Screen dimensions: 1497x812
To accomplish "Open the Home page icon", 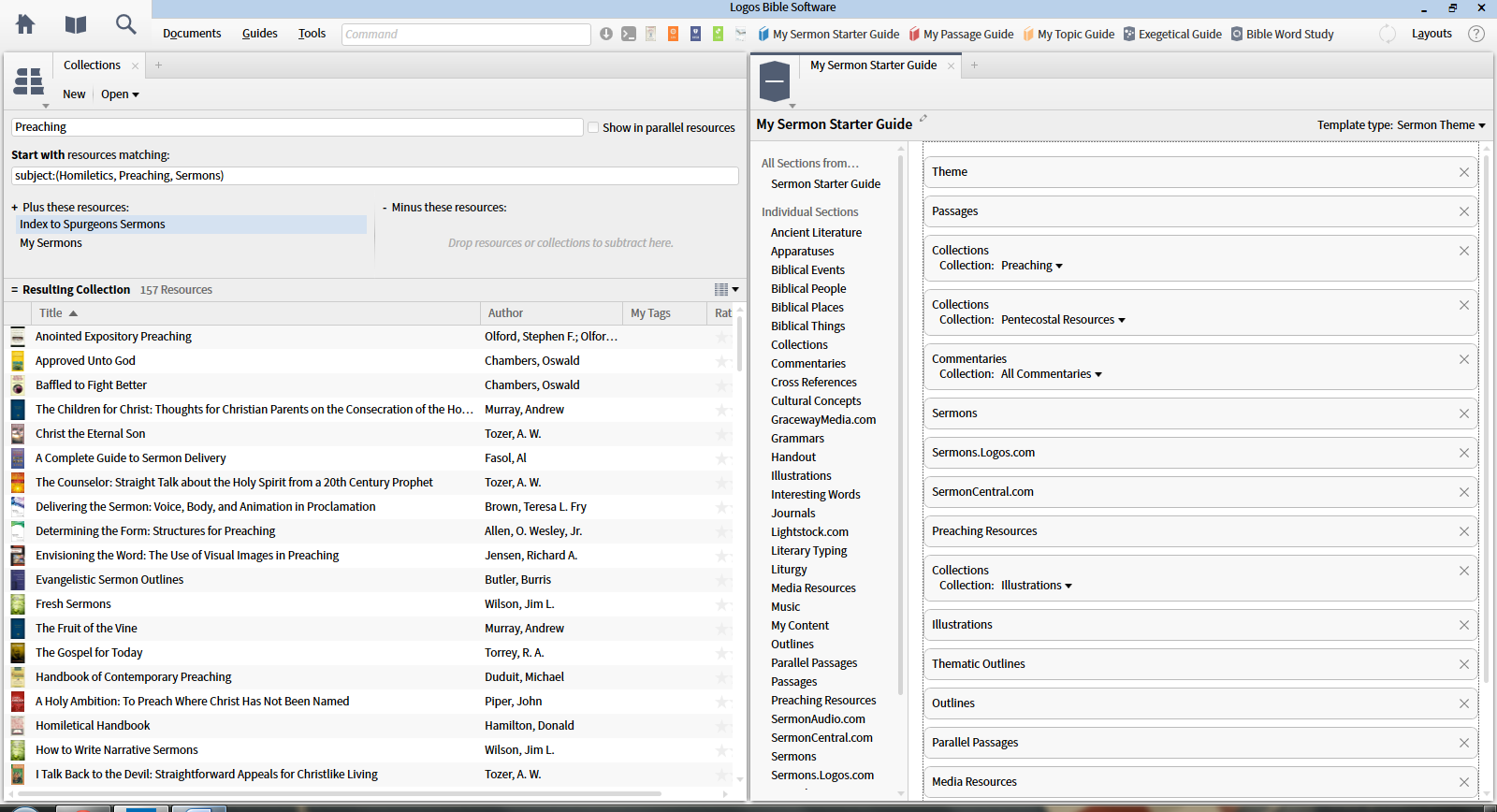I will tap(25, 24).
